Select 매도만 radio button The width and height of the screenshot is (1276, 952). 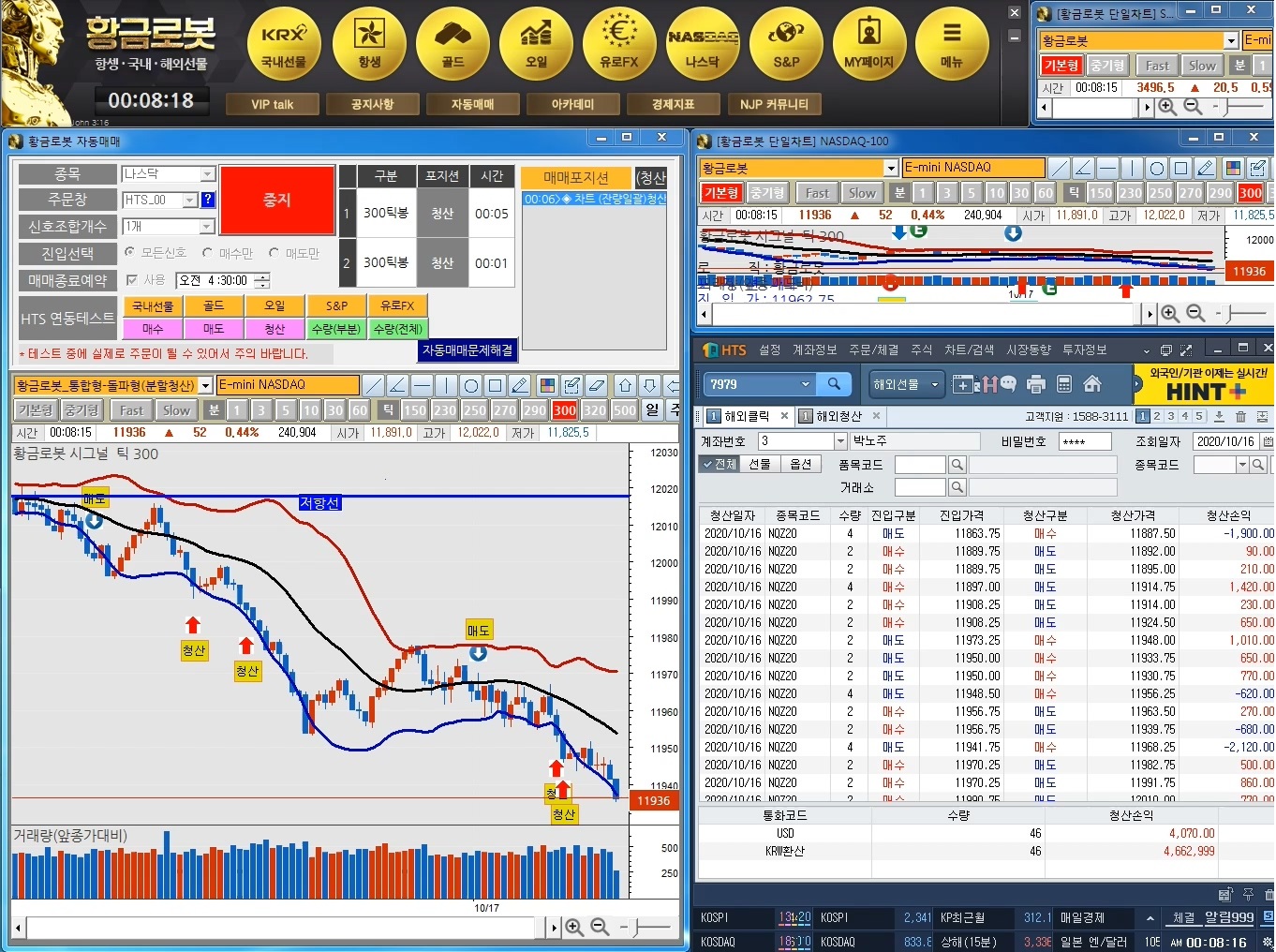pyautogui.click(x=274, y=253)
